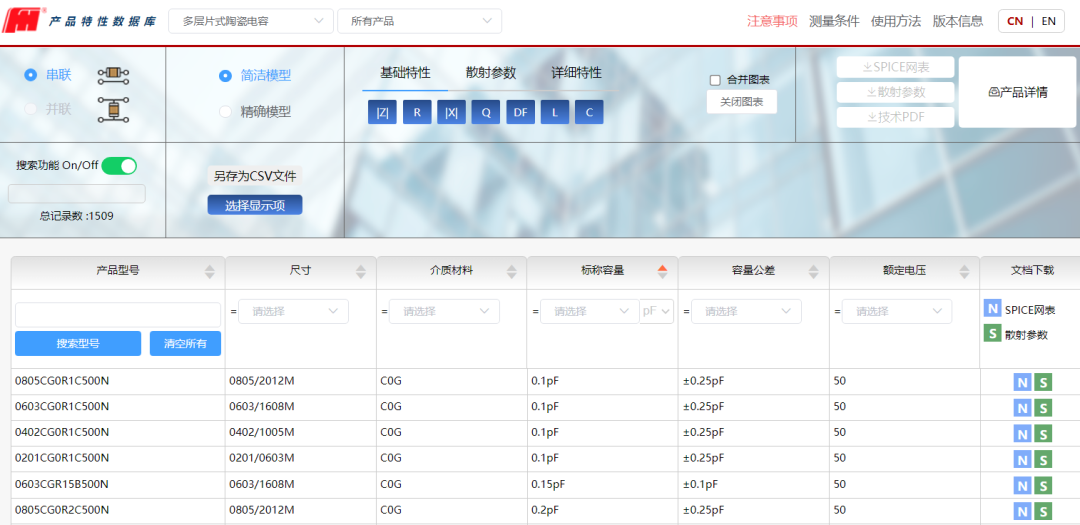This screenshot has width=1080, height=525.
Task: Click the |Z| impedance chart icon
Action: tap(383, 113)
